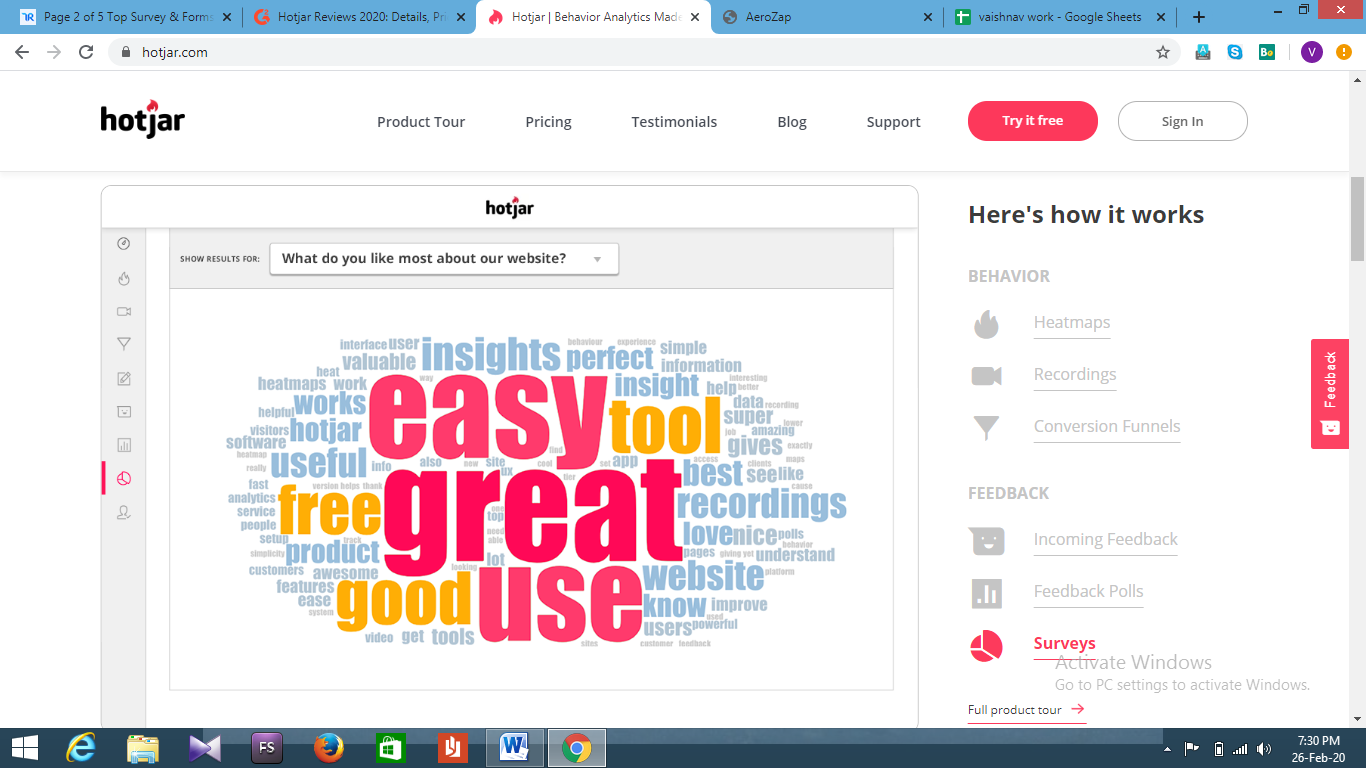The height and width of the screenshot is (768, 1366).
Task: Open the Surveys link
Action: coord(1064,644)
